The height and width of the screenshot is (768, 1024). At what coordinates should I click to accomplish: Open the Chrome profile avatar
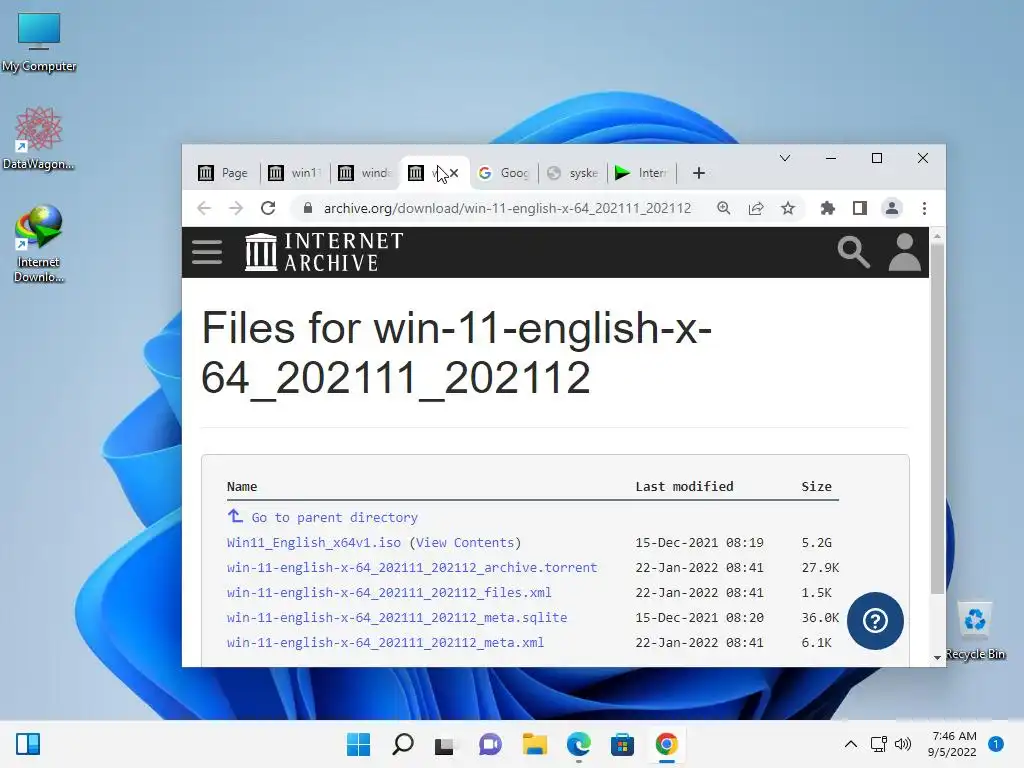click(x=891, y=208)
